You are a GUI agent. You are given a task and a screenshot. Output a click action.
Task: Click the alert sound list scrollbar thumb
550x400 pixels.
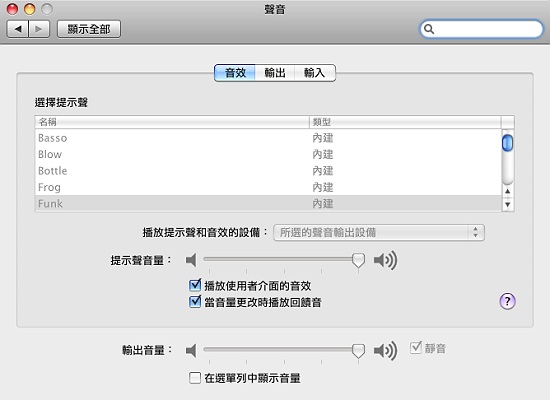click(507, 143)
